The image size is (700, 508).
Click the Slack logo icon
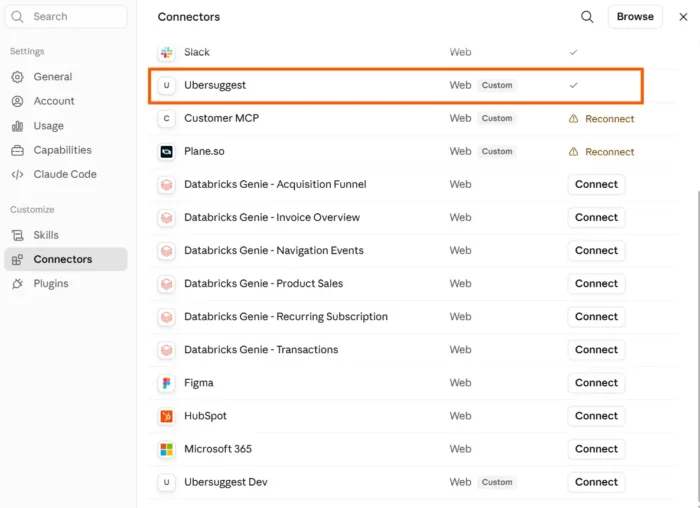(167, 52)
